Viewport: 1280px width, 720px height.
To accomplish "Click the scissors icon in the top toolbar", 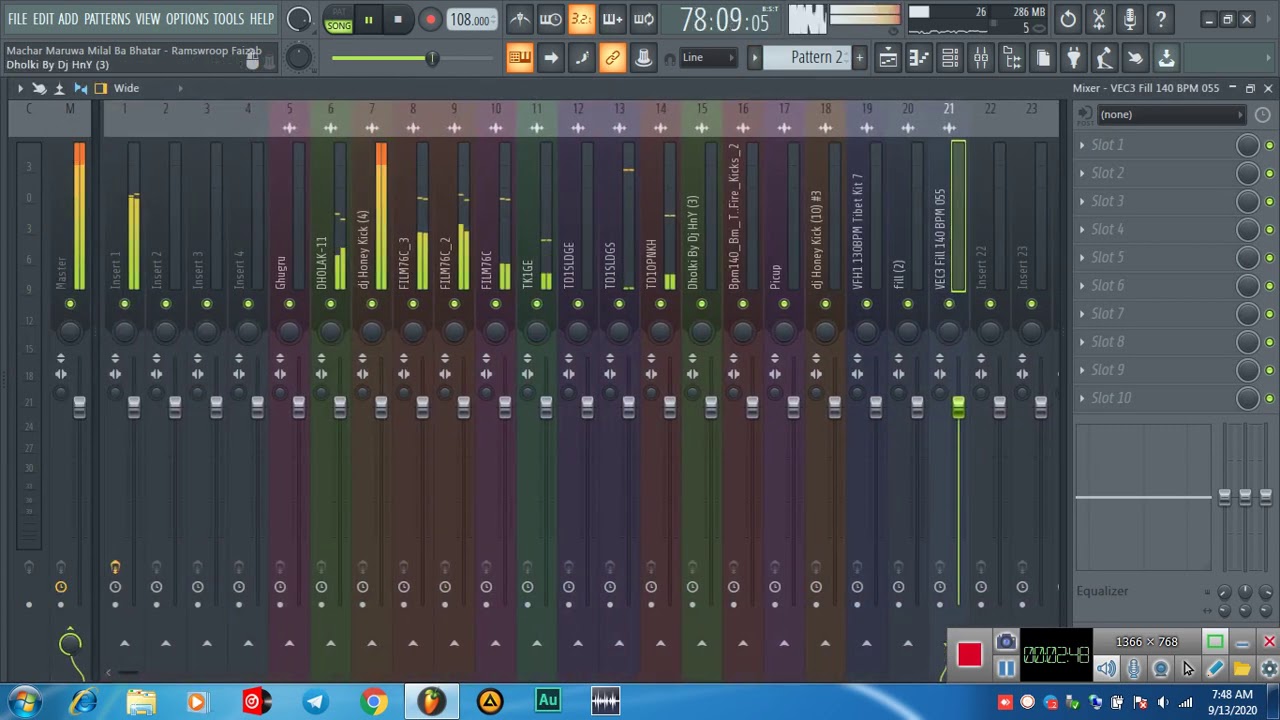I will pyautogui.click(x=1099, y=19).
